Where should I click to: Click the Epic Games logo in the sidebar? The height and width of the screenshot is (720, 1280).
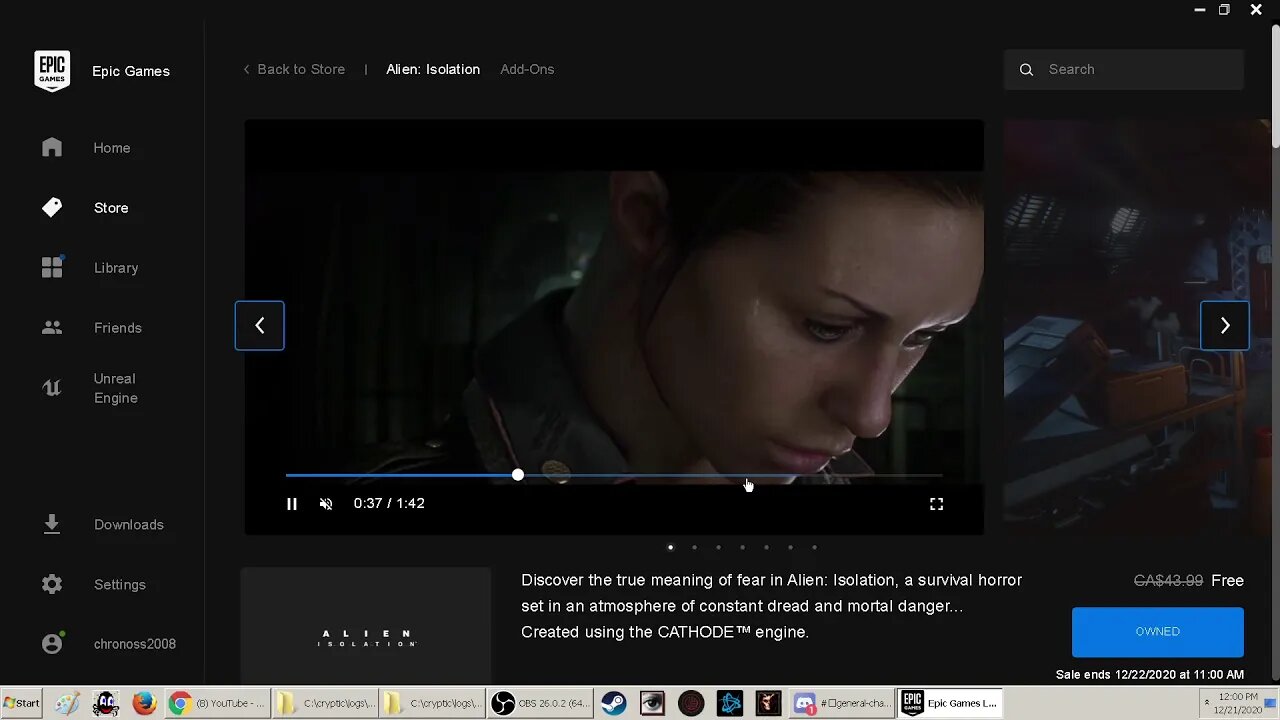click(52, 71)
